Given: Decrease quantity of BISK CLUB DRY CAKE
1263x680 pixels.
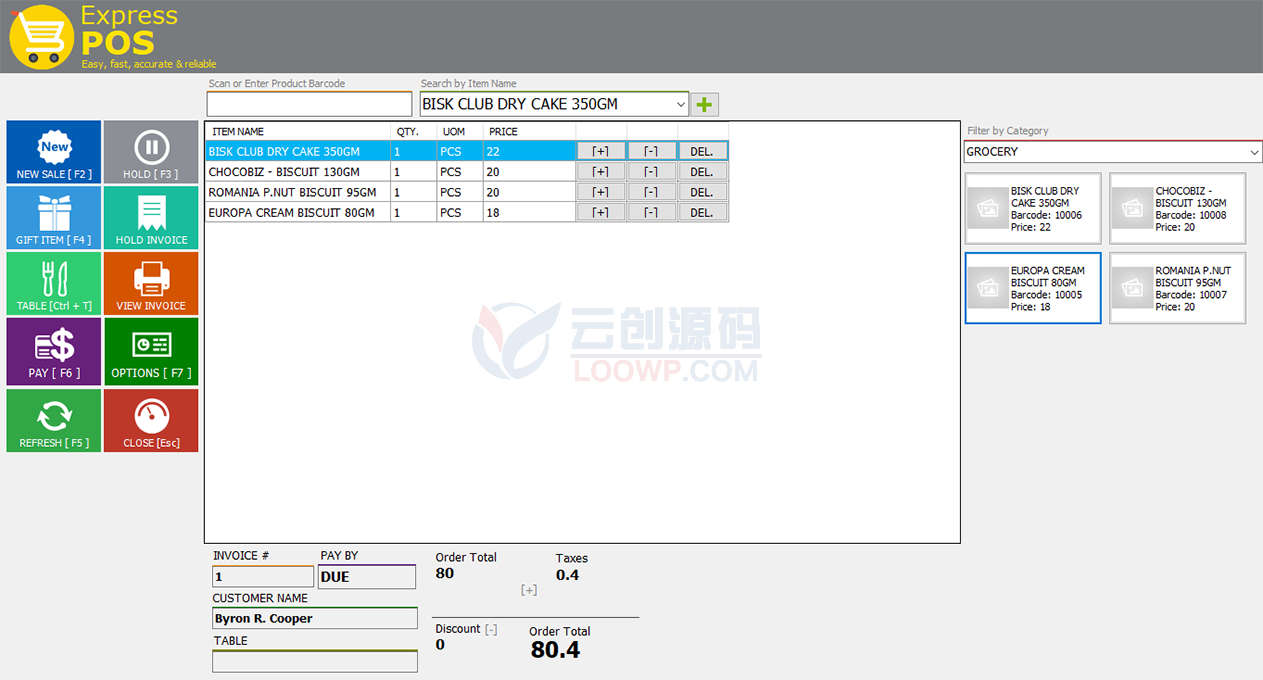Looking at the screenshot, I should pos(651,151).
